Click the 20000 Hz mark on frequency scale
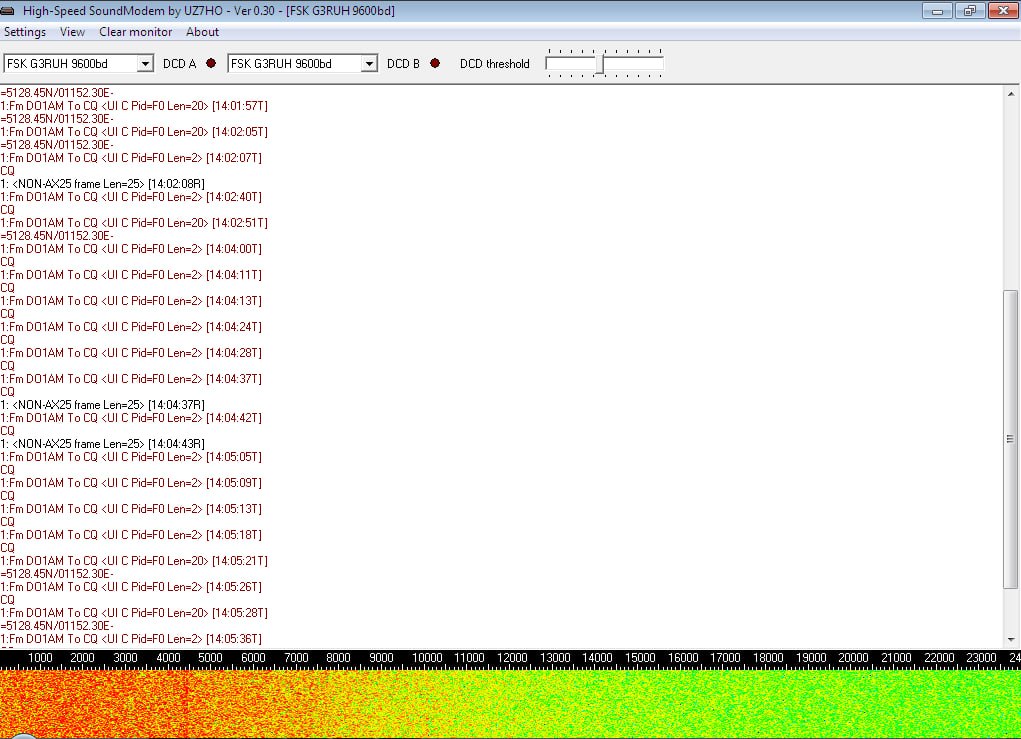The image size is (1021, 739). point(853,658)
